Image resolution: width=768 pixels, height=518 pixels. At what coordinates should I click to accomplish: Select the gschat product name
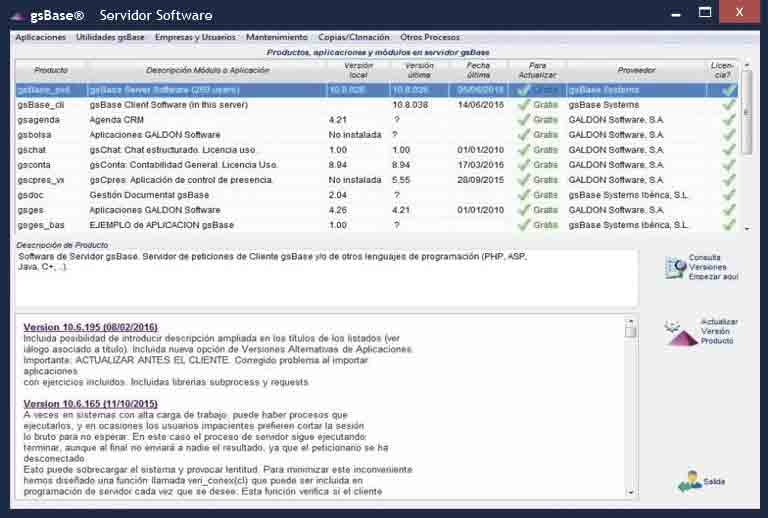[x=31, y=150]
